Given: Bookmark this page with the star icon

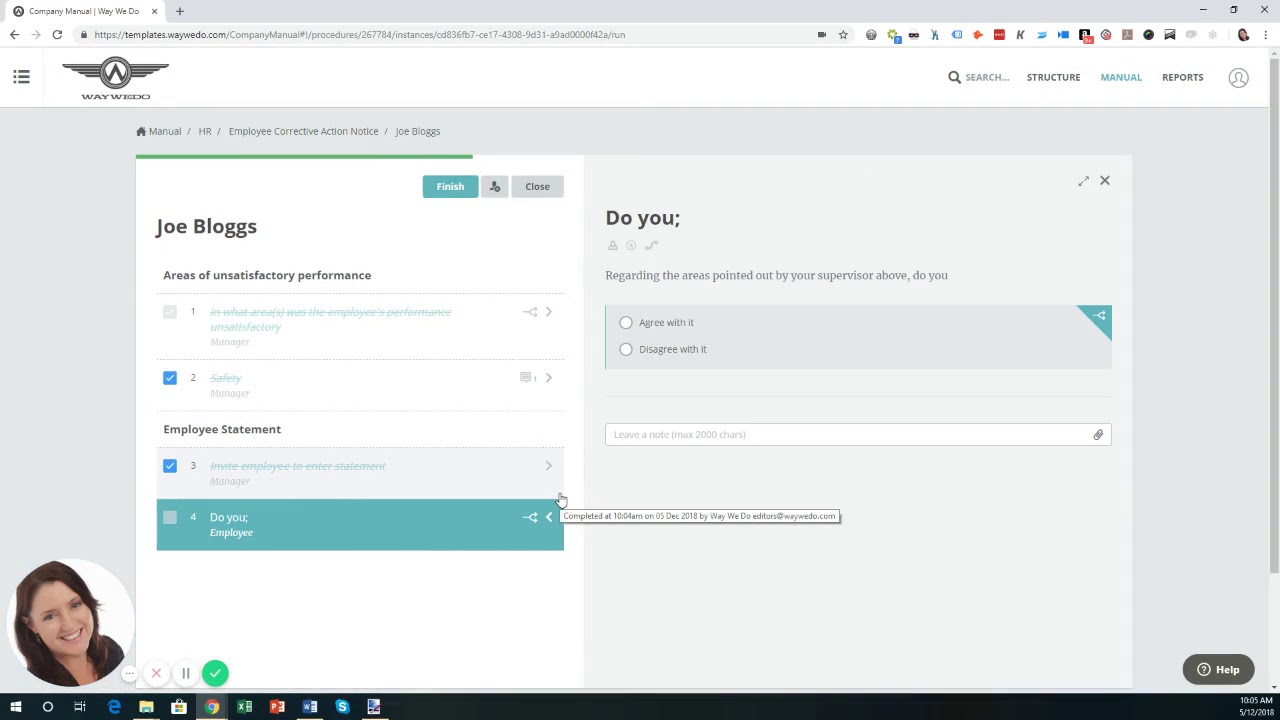Looking at the screenshot, I should click(843, 35).
